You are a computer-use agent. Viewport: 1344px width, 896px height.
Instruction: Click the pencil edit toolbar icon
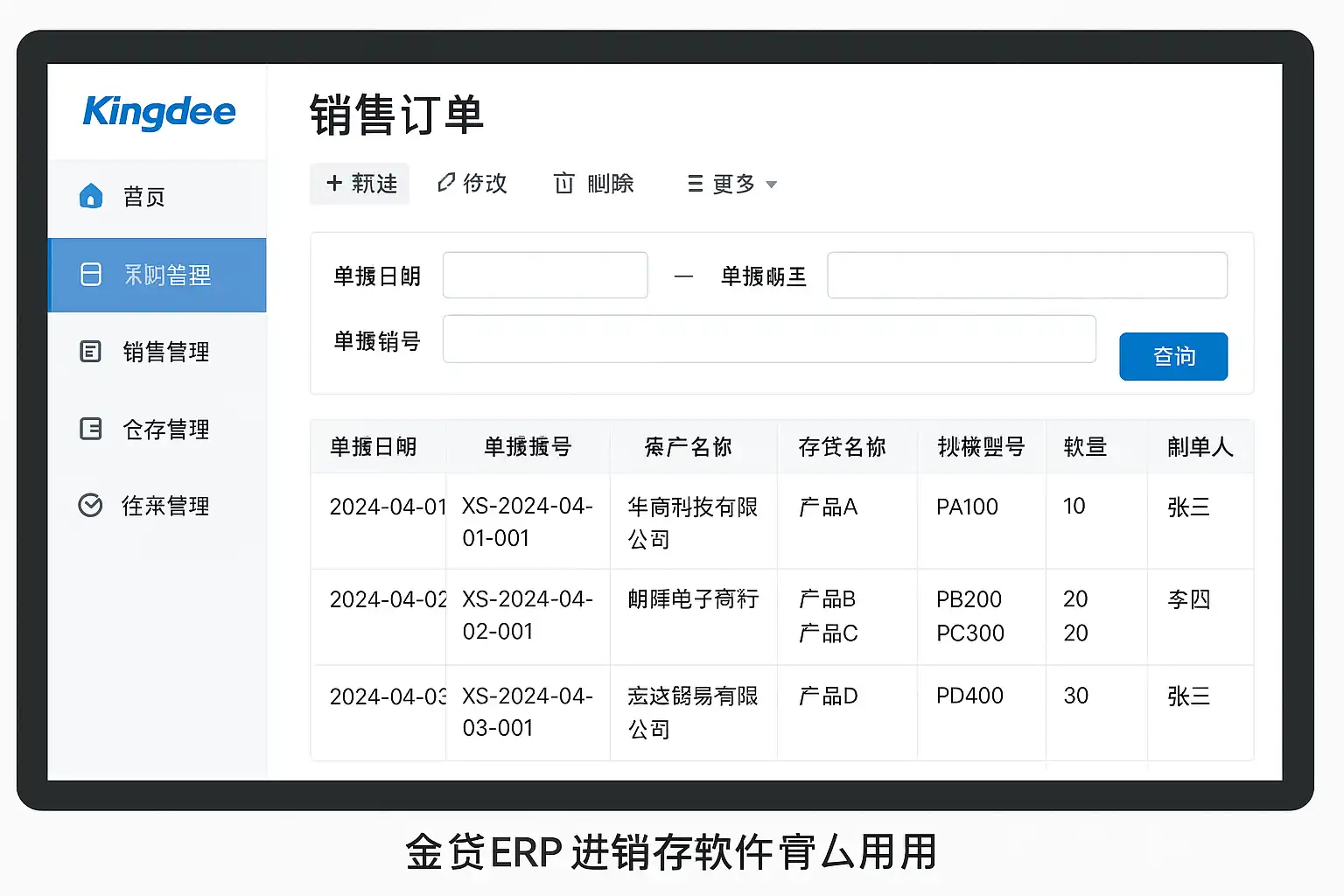point(446,182)
